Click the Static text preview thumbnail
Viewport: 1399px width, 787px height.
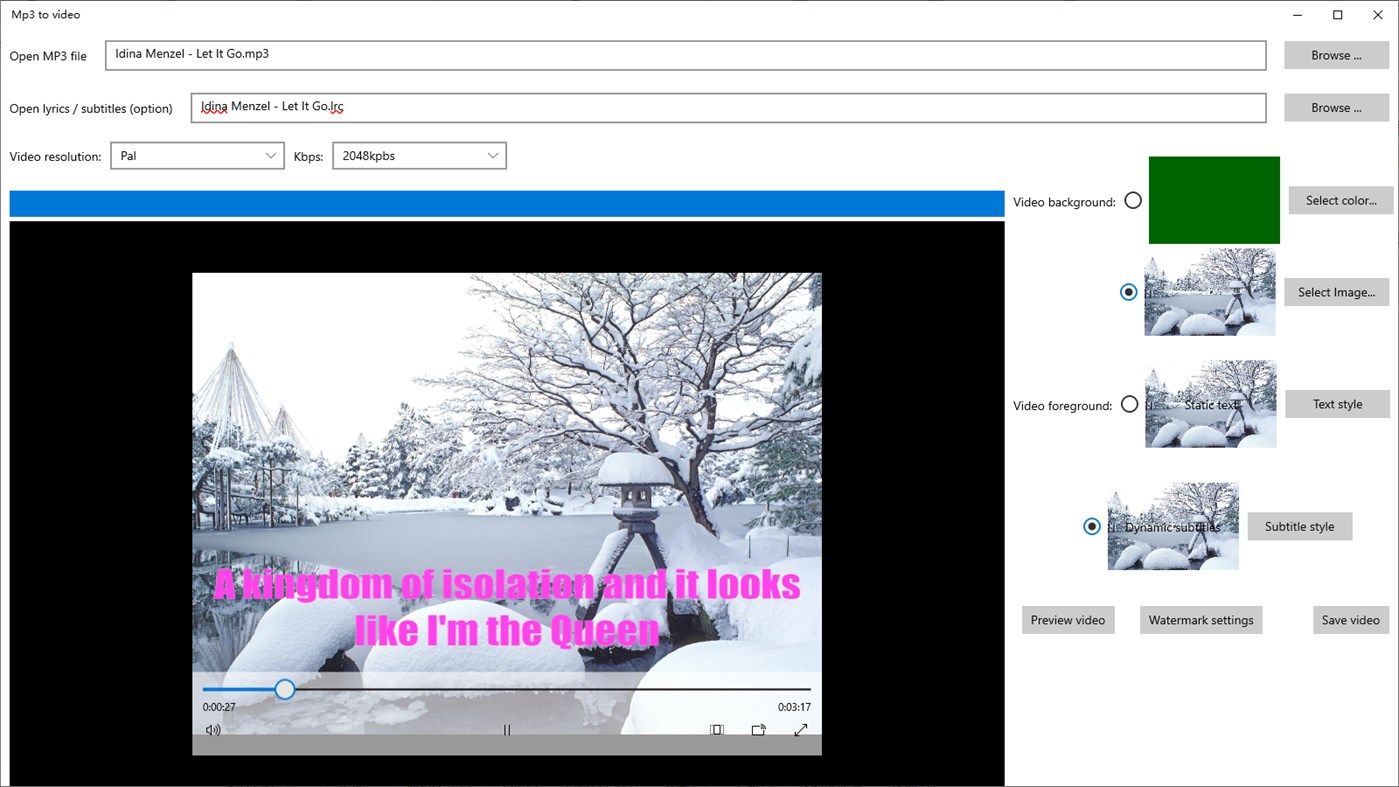[x=1210, y=404]
